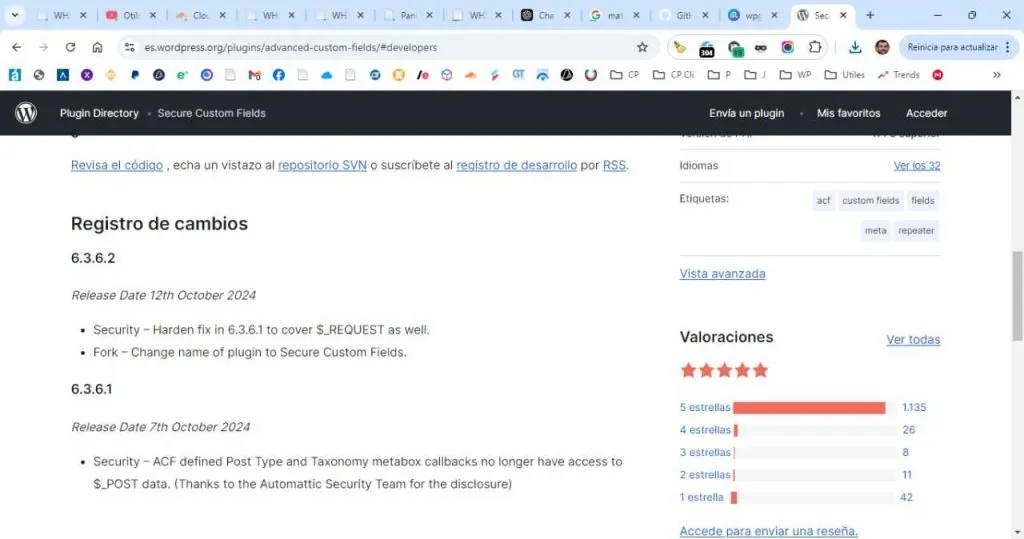This screenshot has width=1024, height=539.
Task: Click the WordPress logo in site header
Action: point(26,113)
